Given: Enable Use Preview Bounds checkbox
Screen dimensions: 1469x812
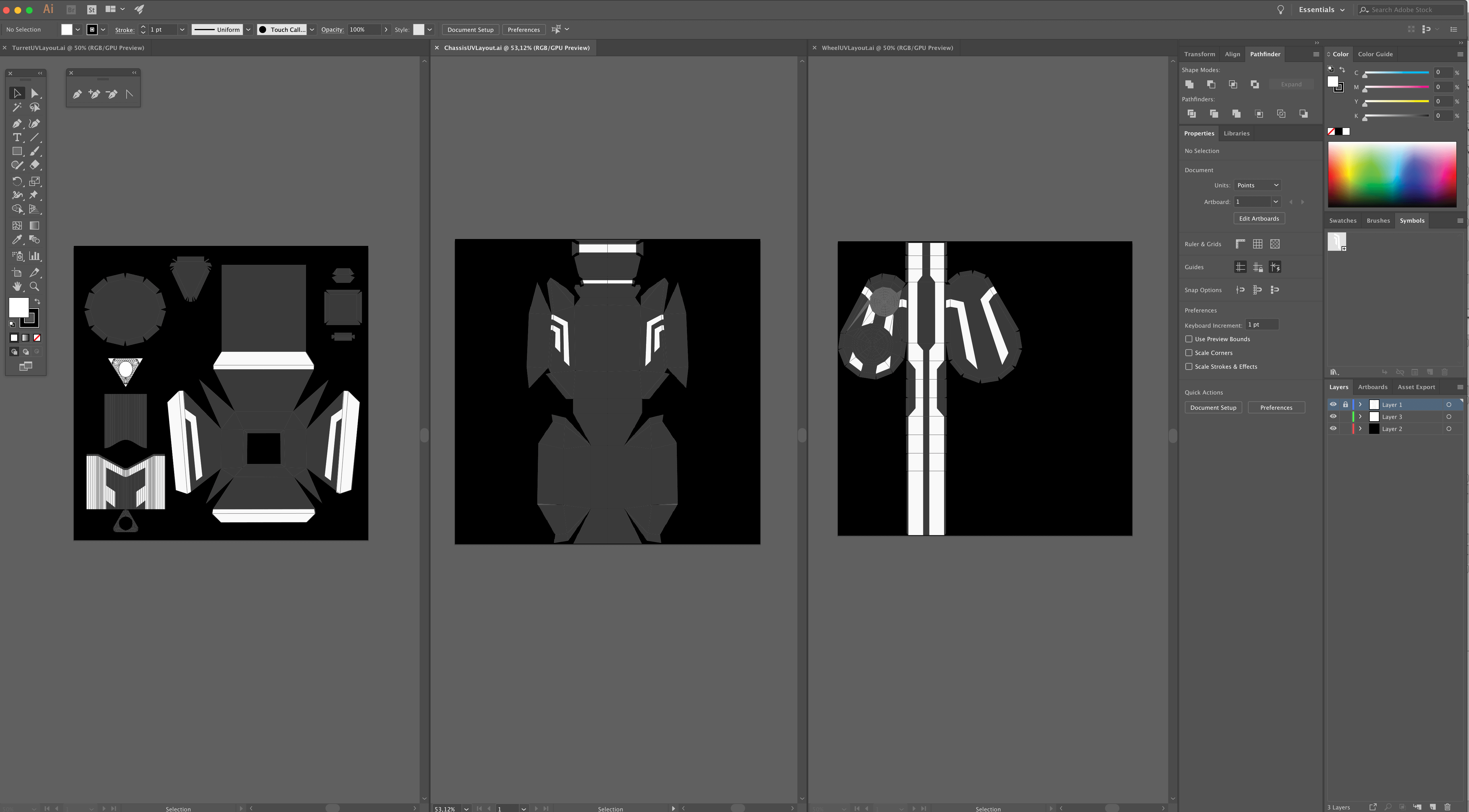Looking at the screenshot, I should [x=1189, y=339].
